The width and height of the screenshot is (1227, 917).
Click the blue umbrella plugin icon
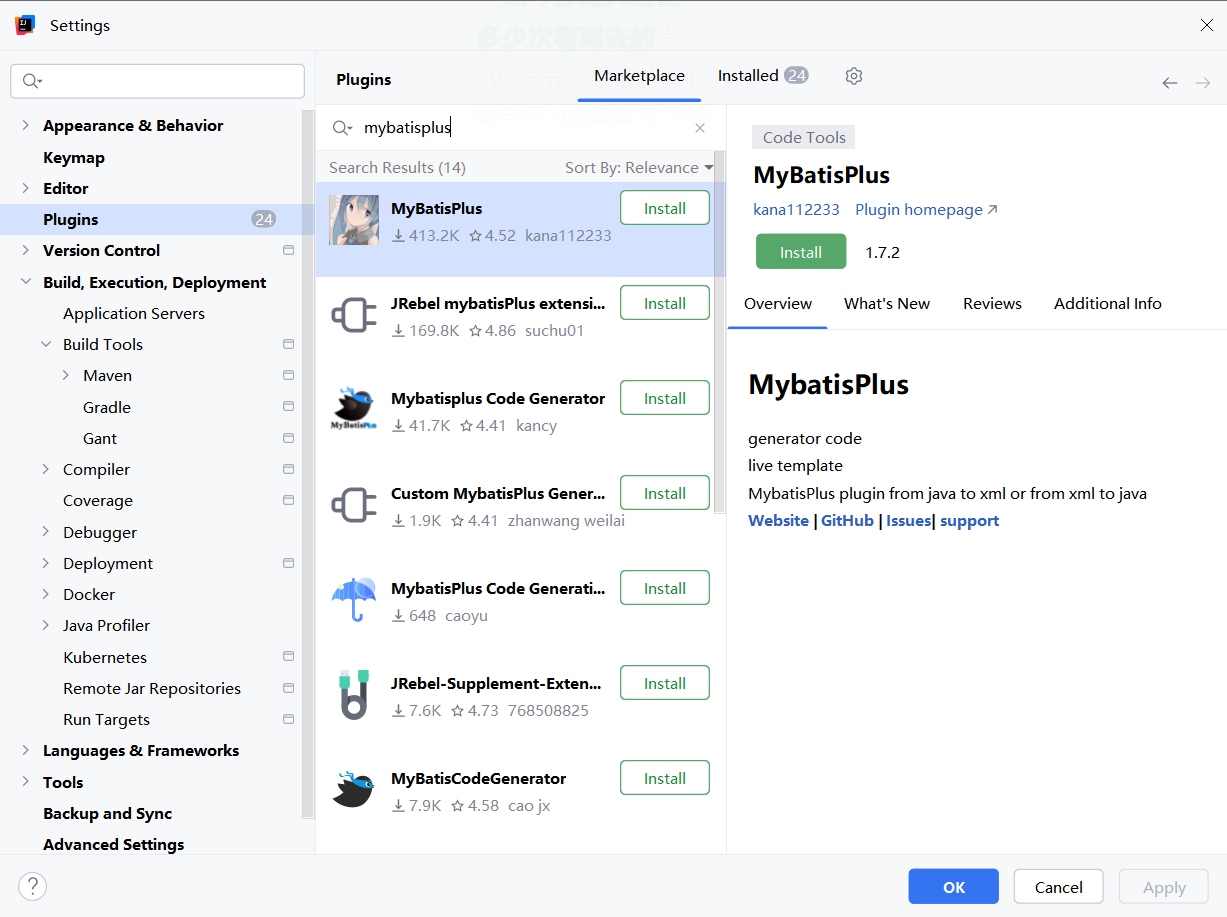(354, 600)
